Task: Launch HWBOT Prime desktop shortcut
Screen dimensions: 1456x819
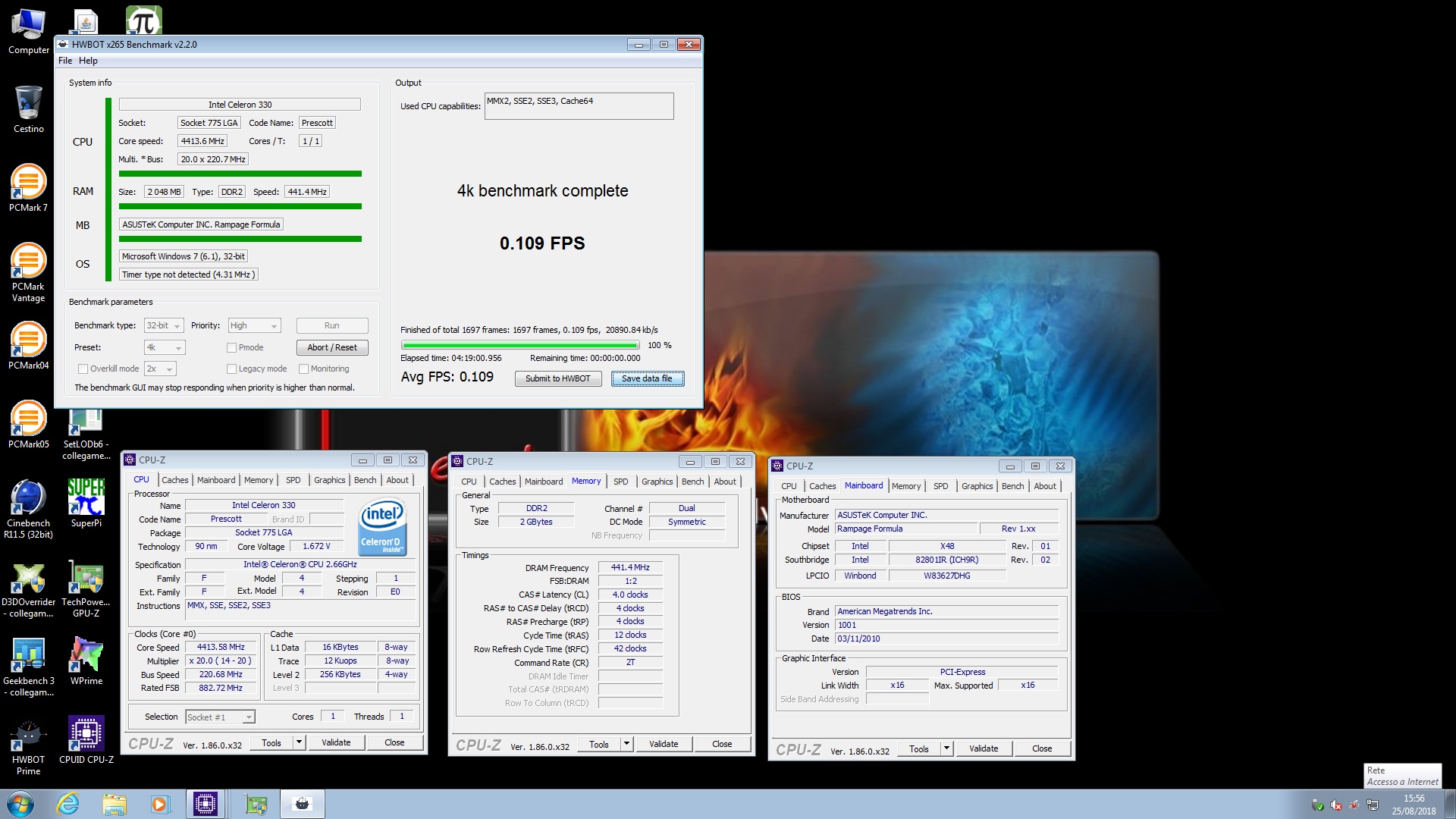Action: coord(28,748)
